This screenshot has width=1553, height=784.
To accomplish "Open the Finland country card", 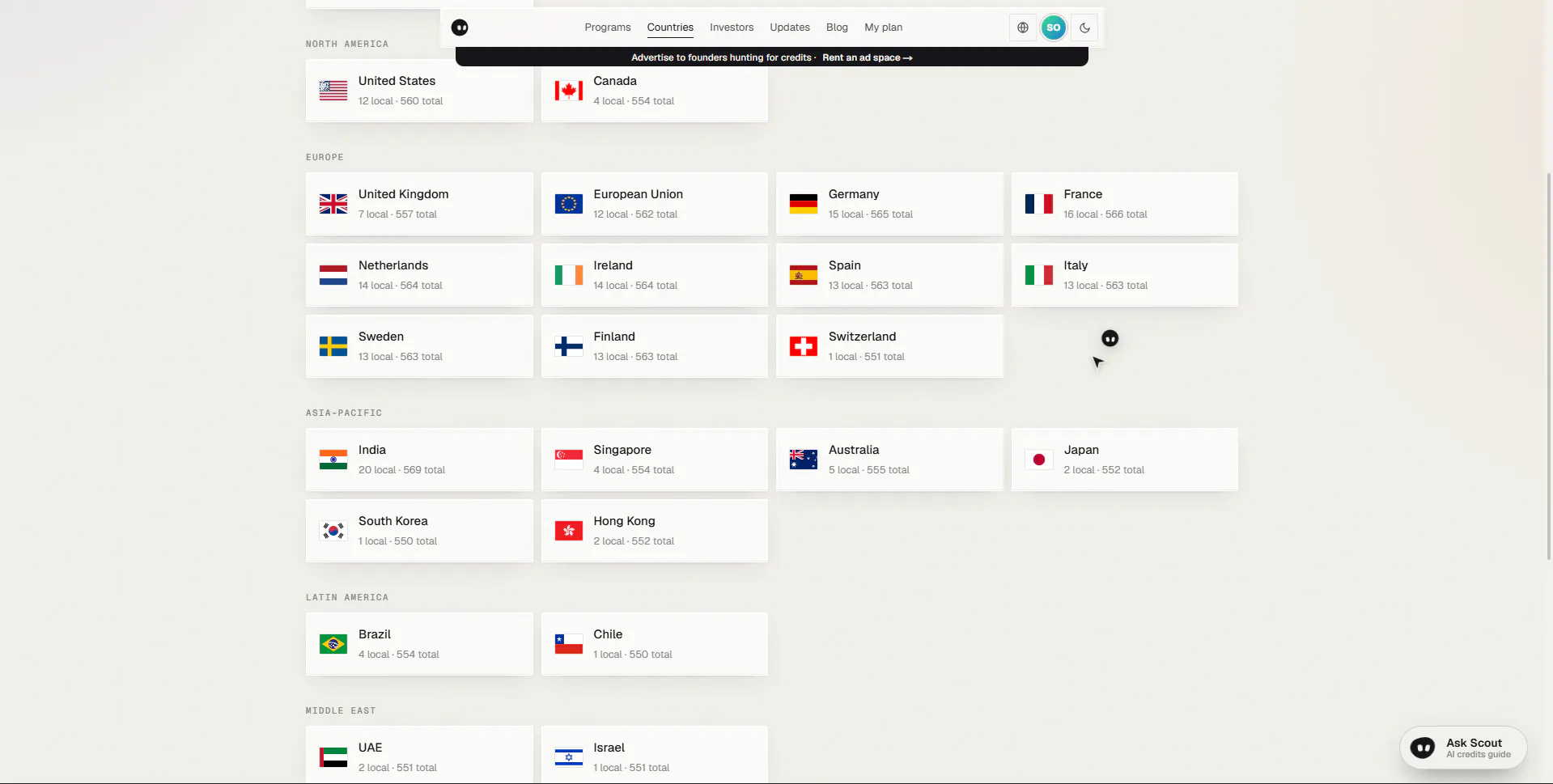I will pyautogui.click(x=654, y=346).
